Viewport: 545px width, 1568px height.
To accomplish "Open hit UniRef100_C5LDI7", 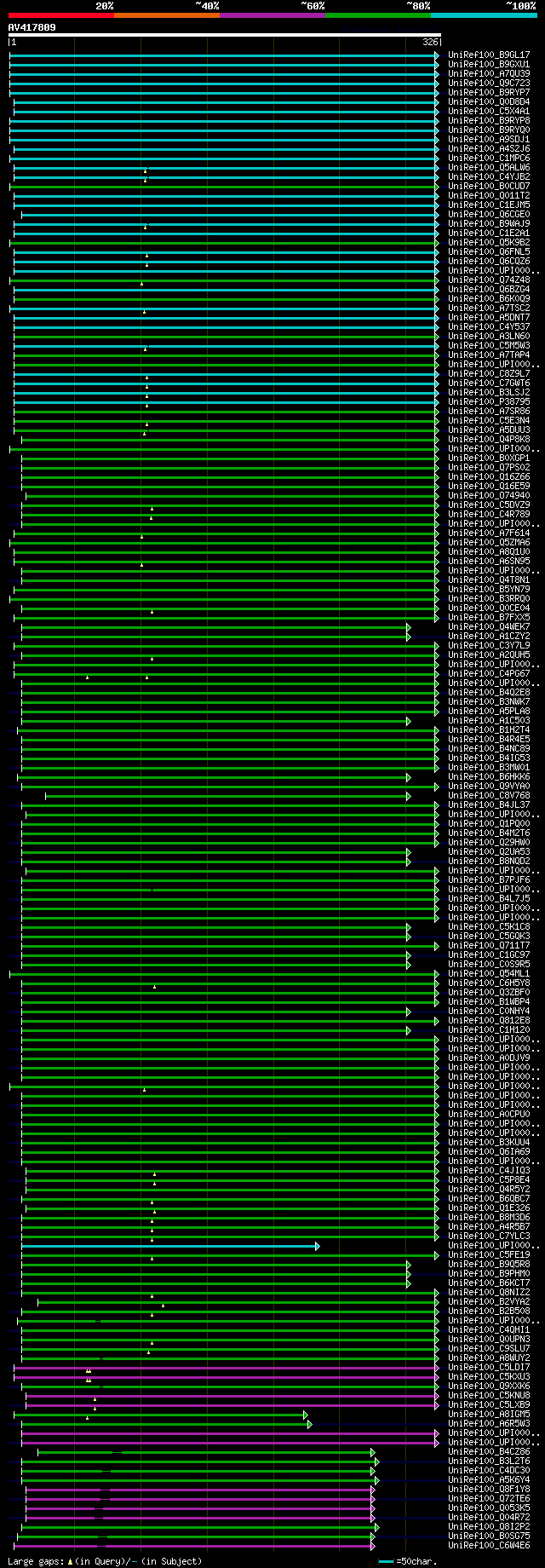I will tap(489, 1367).
